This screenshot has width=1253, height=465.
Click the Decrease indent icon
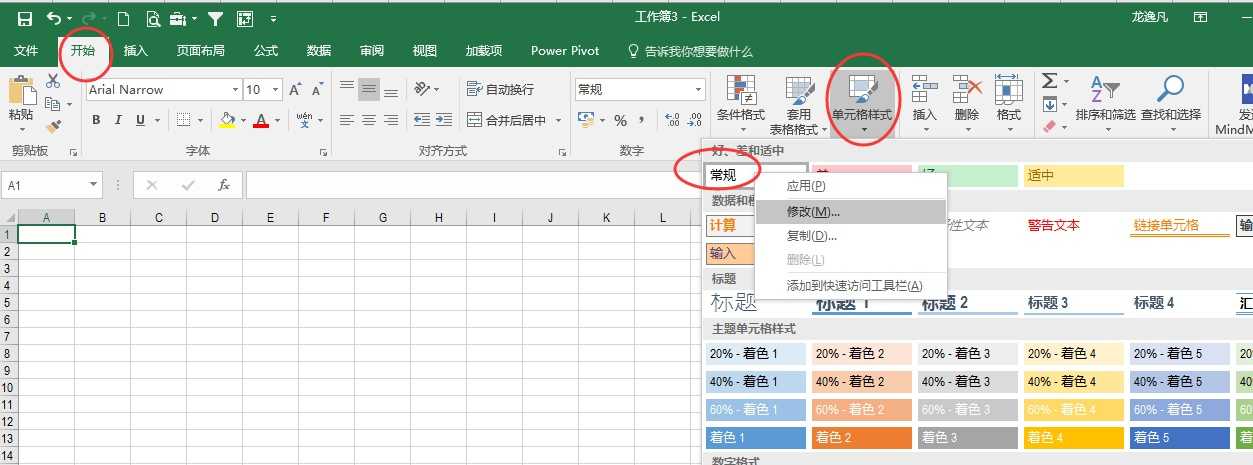coord(420,120)
